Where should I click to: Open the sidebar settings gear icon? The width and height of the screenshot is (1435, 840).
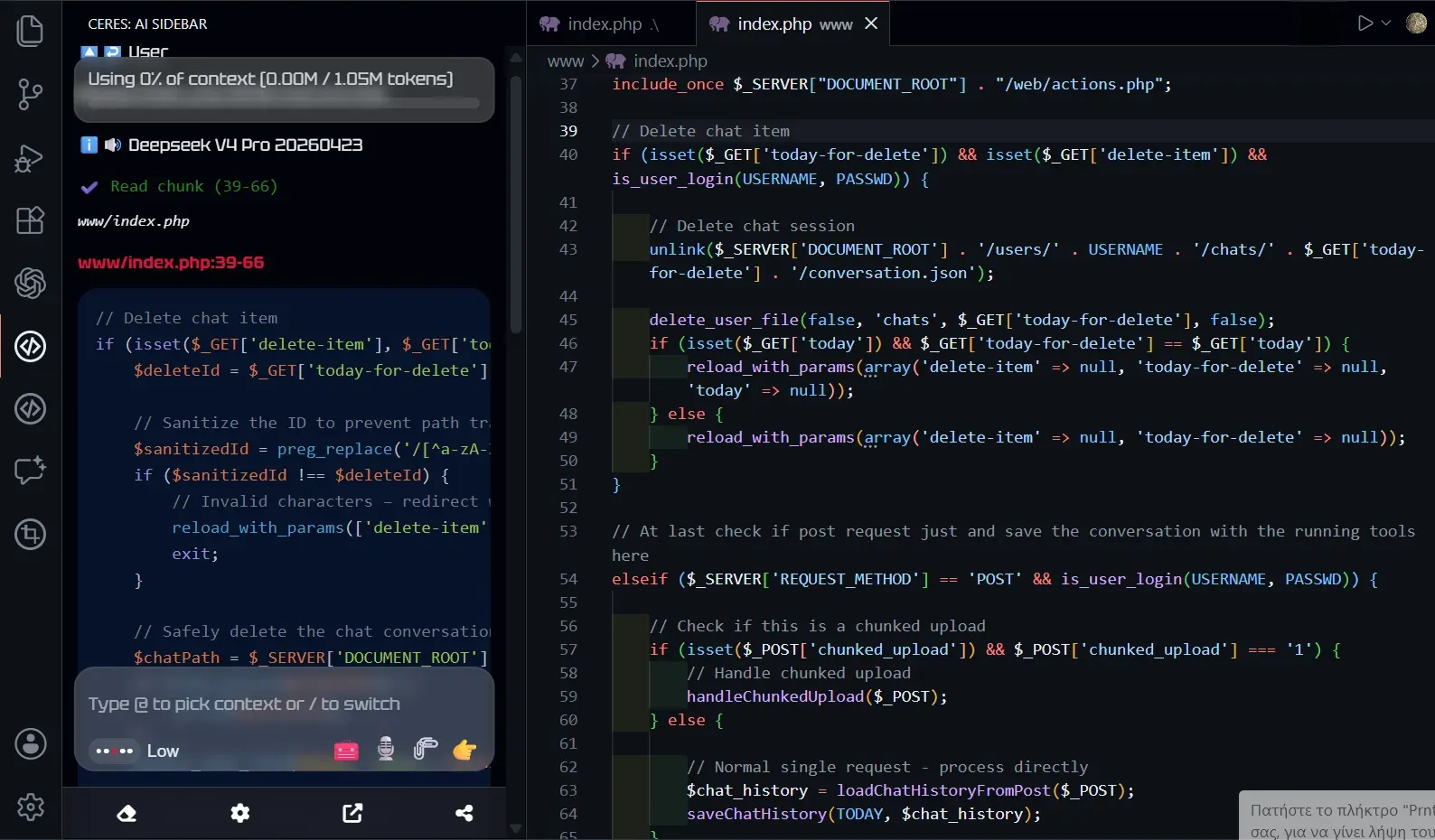(x=239, y=813)
